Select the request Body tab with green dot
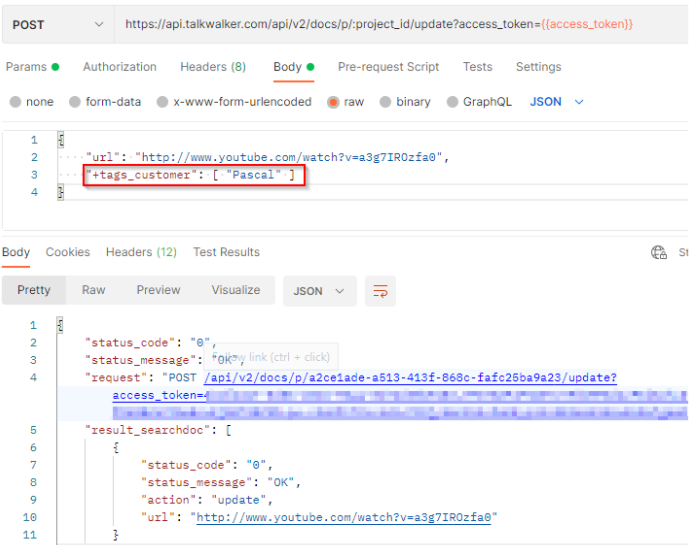Image resolution: width=690 pixels, height=545 pixels. (x=294, y=67)
